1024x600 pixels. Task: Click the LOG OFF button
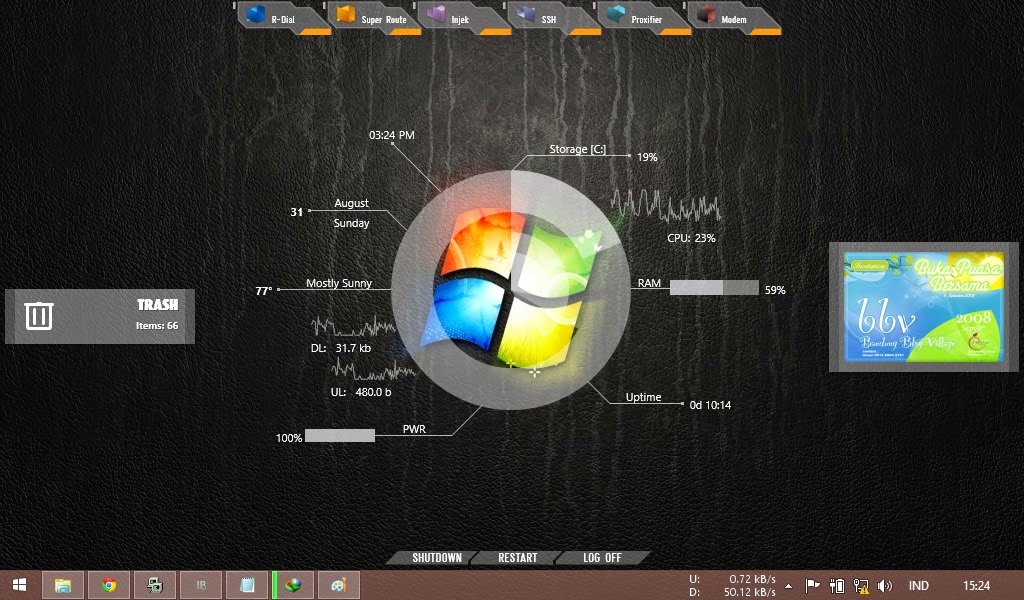point(602,558)
